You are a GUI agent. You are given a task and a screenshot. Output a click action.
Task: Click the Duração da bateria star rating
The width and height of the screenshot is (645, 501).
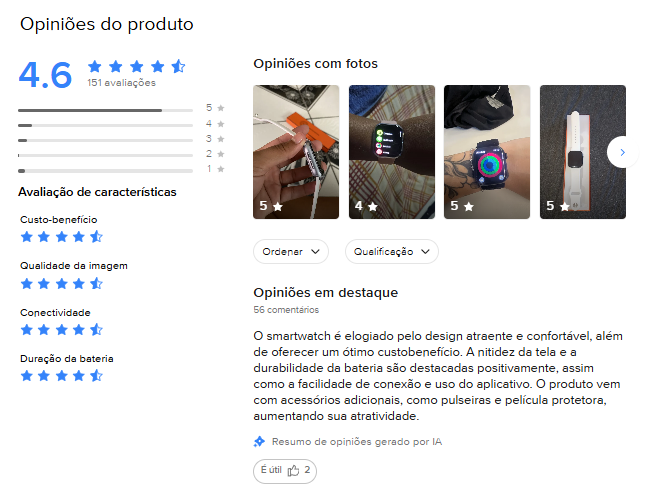click(62, 376)
